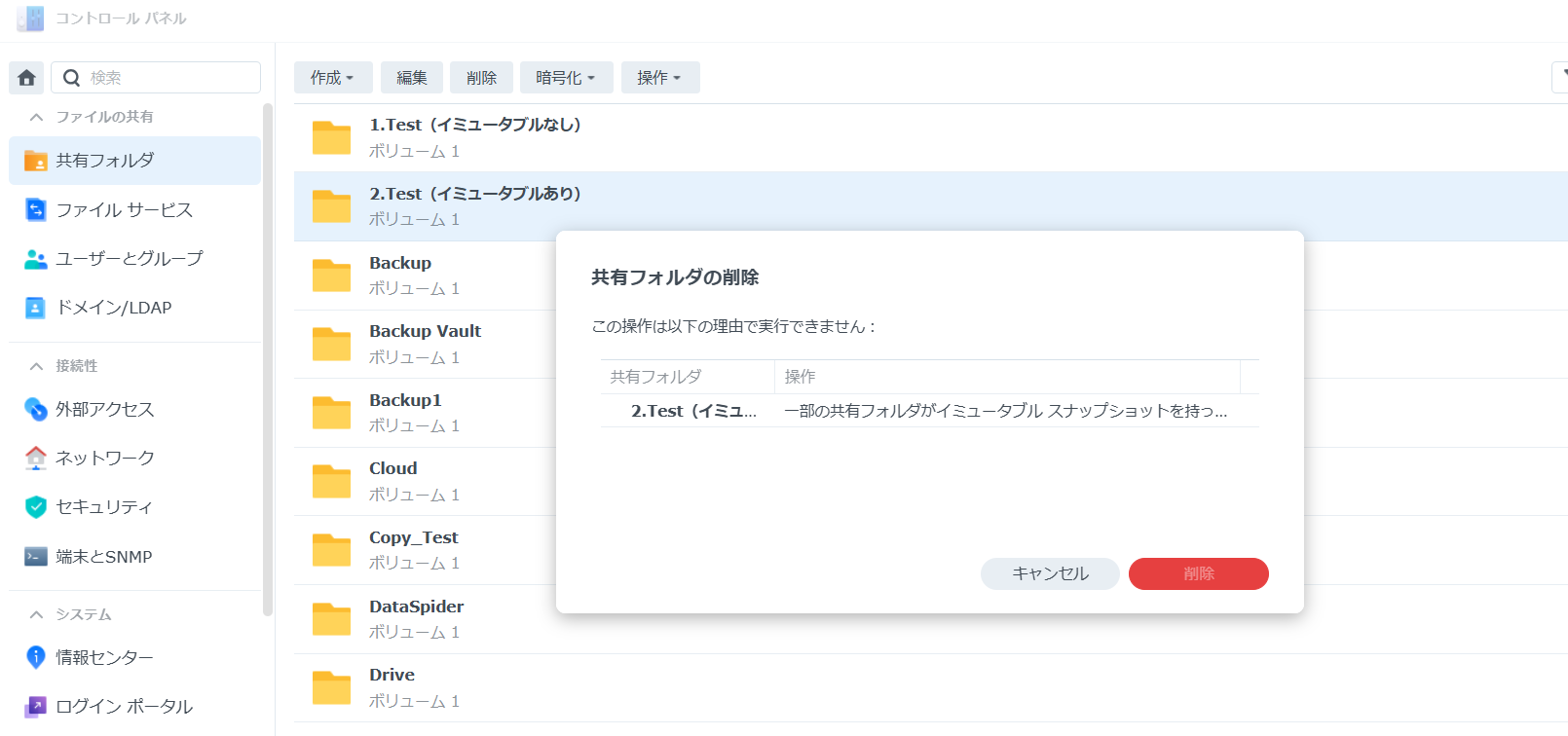
Task: Open the 作成 dropdown menu
Action: tap(332, 78)
